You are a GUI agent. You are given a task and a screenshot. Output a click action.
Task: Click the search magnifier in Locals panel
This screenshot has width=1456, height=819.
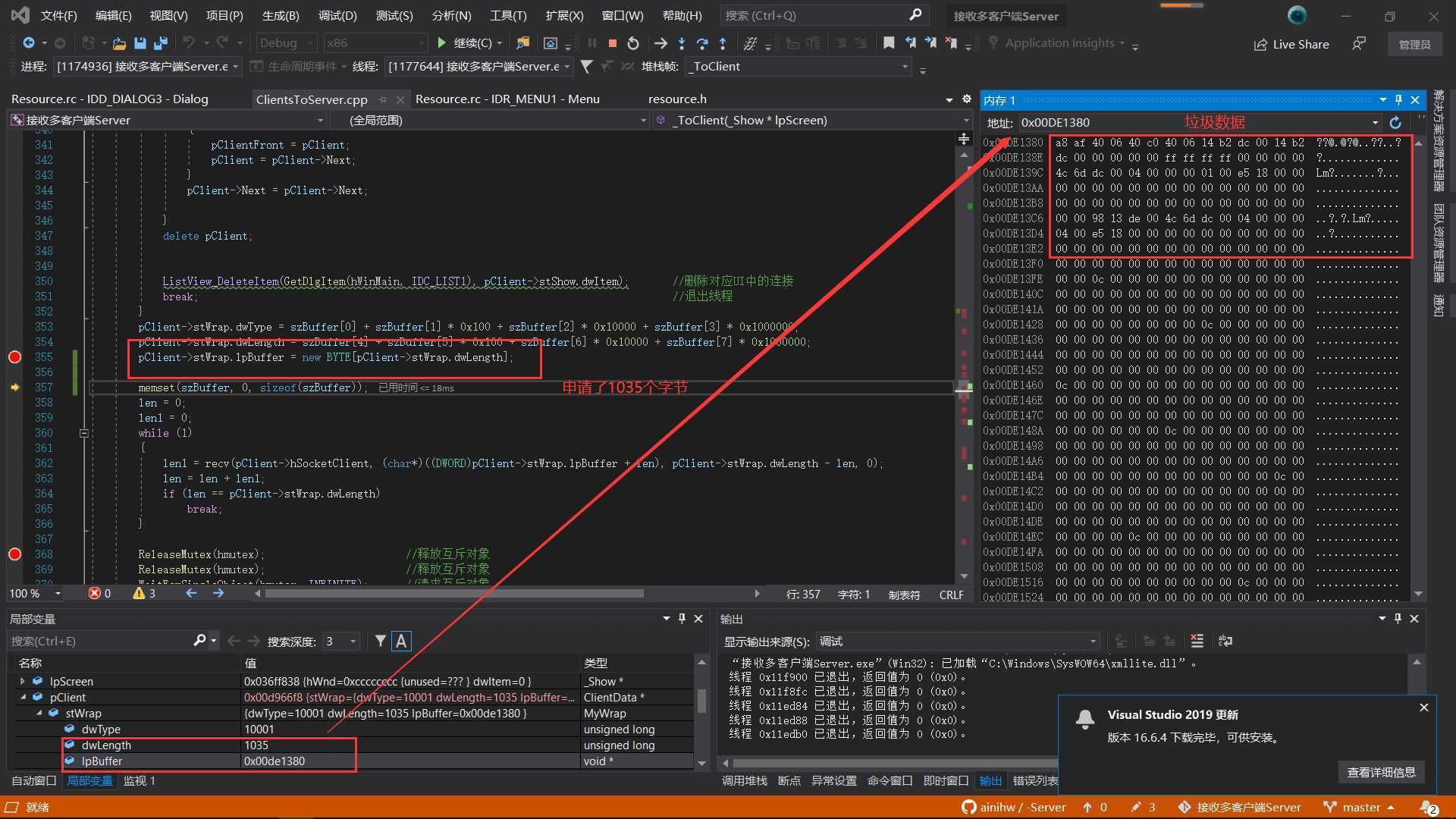click(199, 641)
